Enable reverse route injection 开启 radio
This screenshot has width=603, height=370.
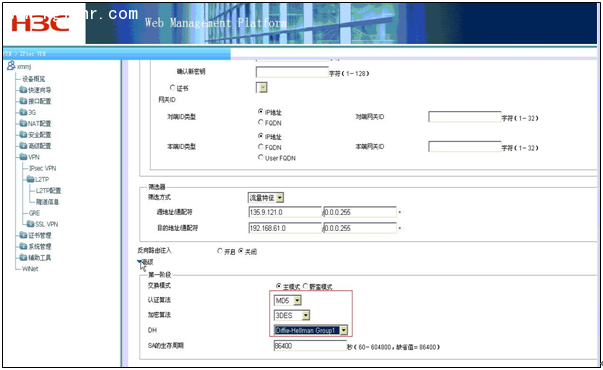220,251
